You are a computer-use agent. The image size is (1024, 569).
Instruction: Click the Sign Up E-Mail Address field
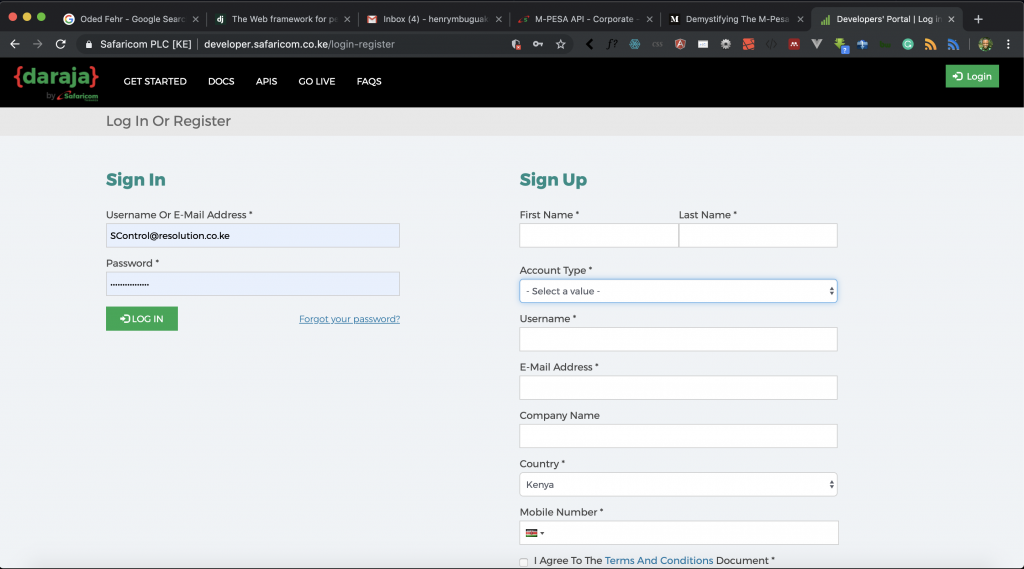pyautogui.click(x=678, y=388)
